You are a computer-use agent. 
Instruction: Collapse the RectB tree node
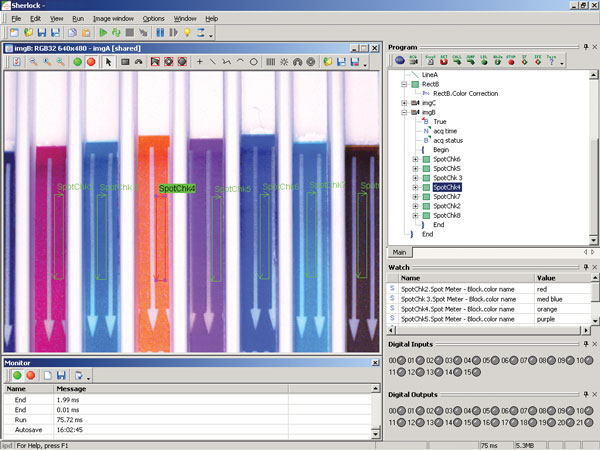point(404,84)
